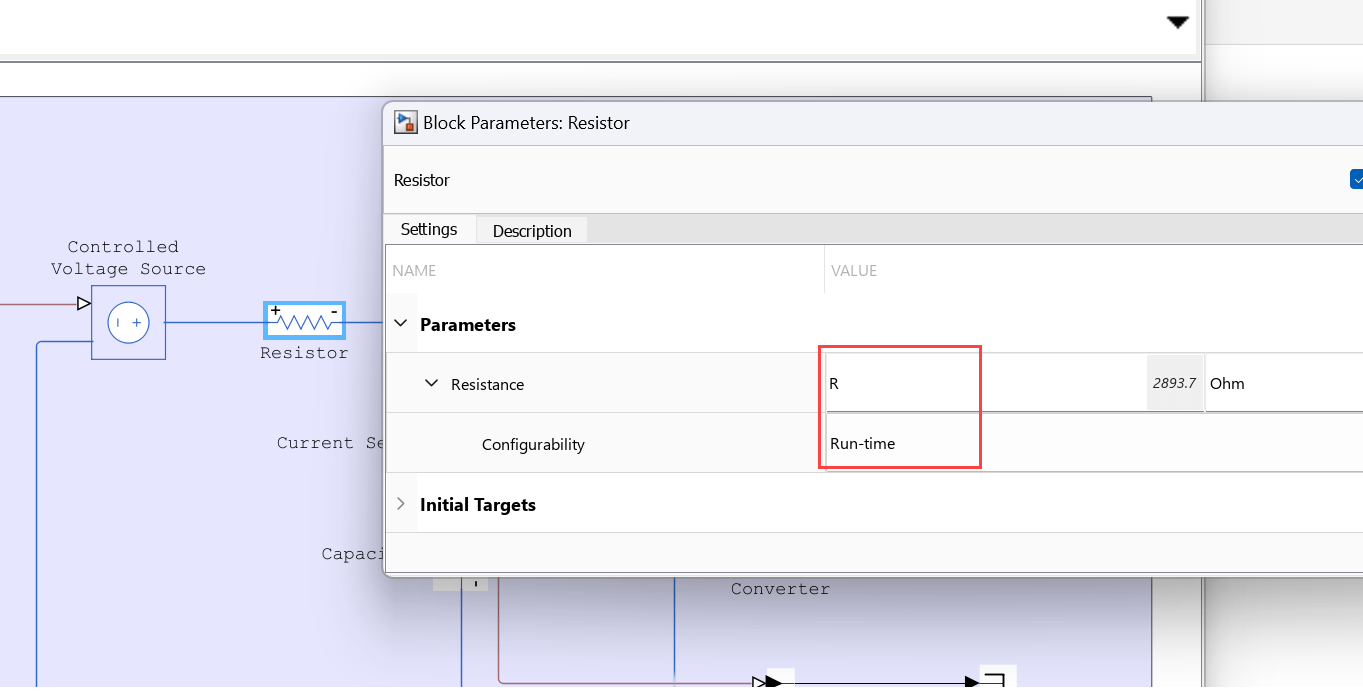Toggle the blue checkbox beside Resistor header
This screenshot has width=1363, height=691.
(x=1356, y=180)
